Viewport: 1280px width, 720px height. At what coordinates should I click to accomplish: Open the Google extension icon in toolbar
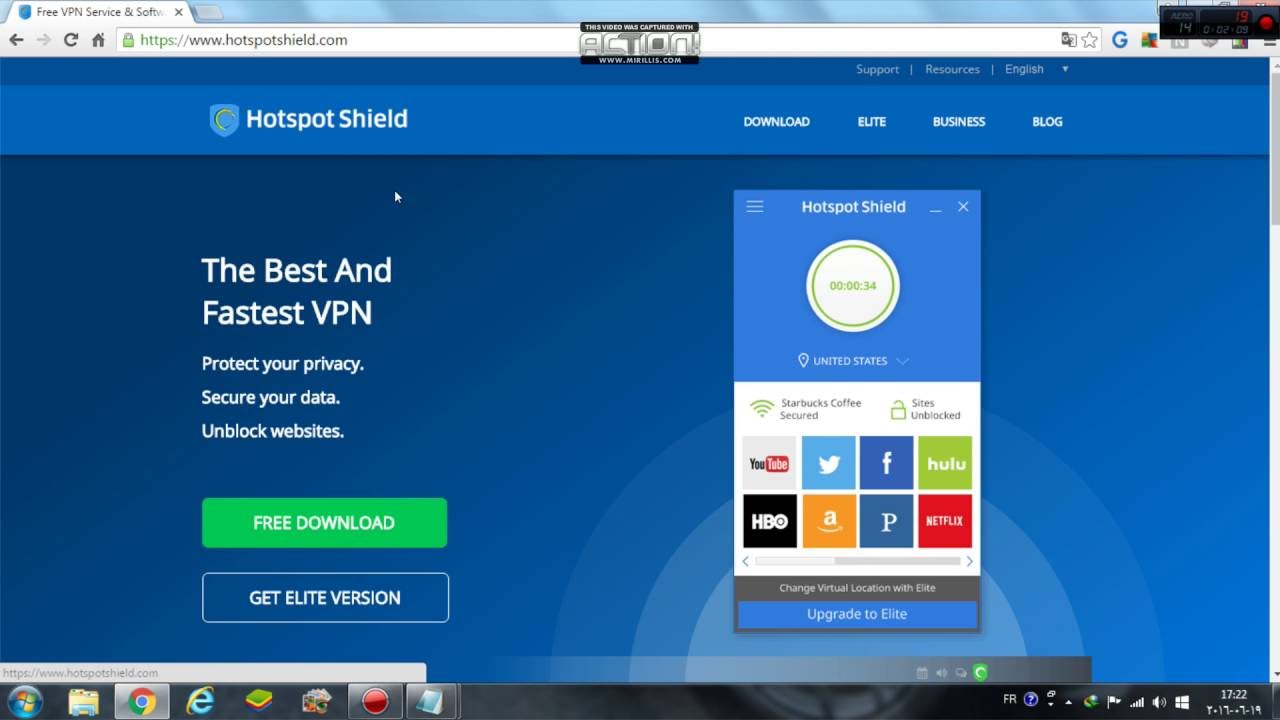tap(1120, 40)
